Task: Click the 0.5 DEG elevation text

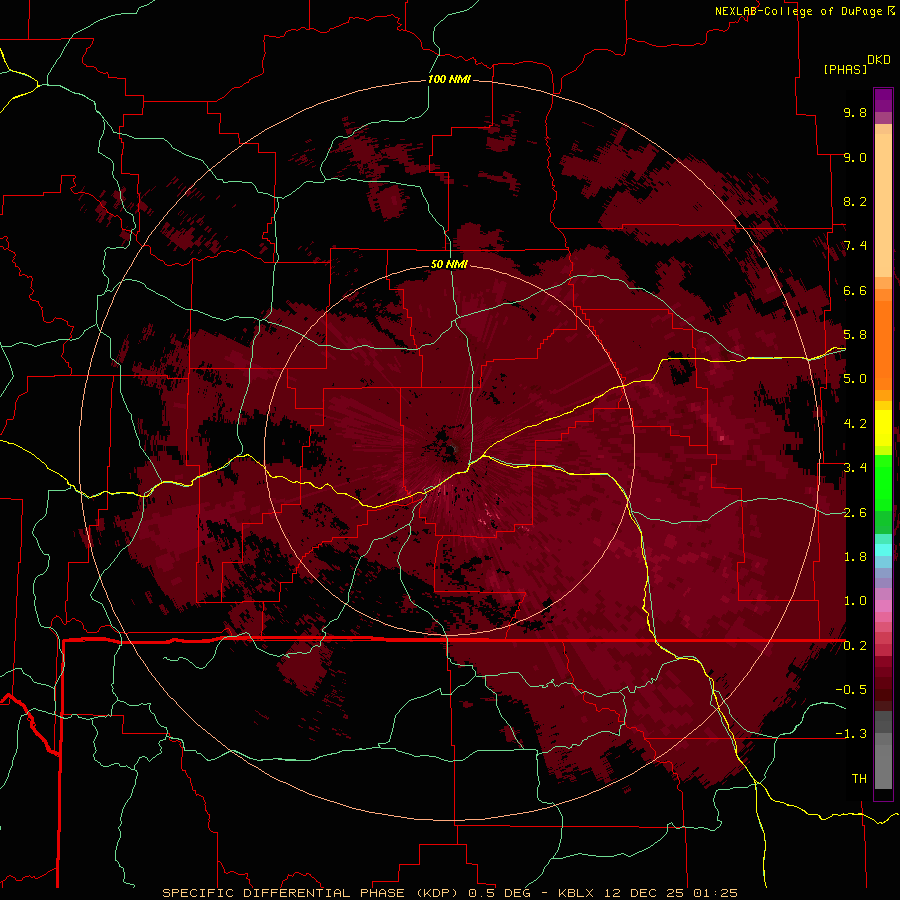Action: pyautogui.click(x=502, y=893)
